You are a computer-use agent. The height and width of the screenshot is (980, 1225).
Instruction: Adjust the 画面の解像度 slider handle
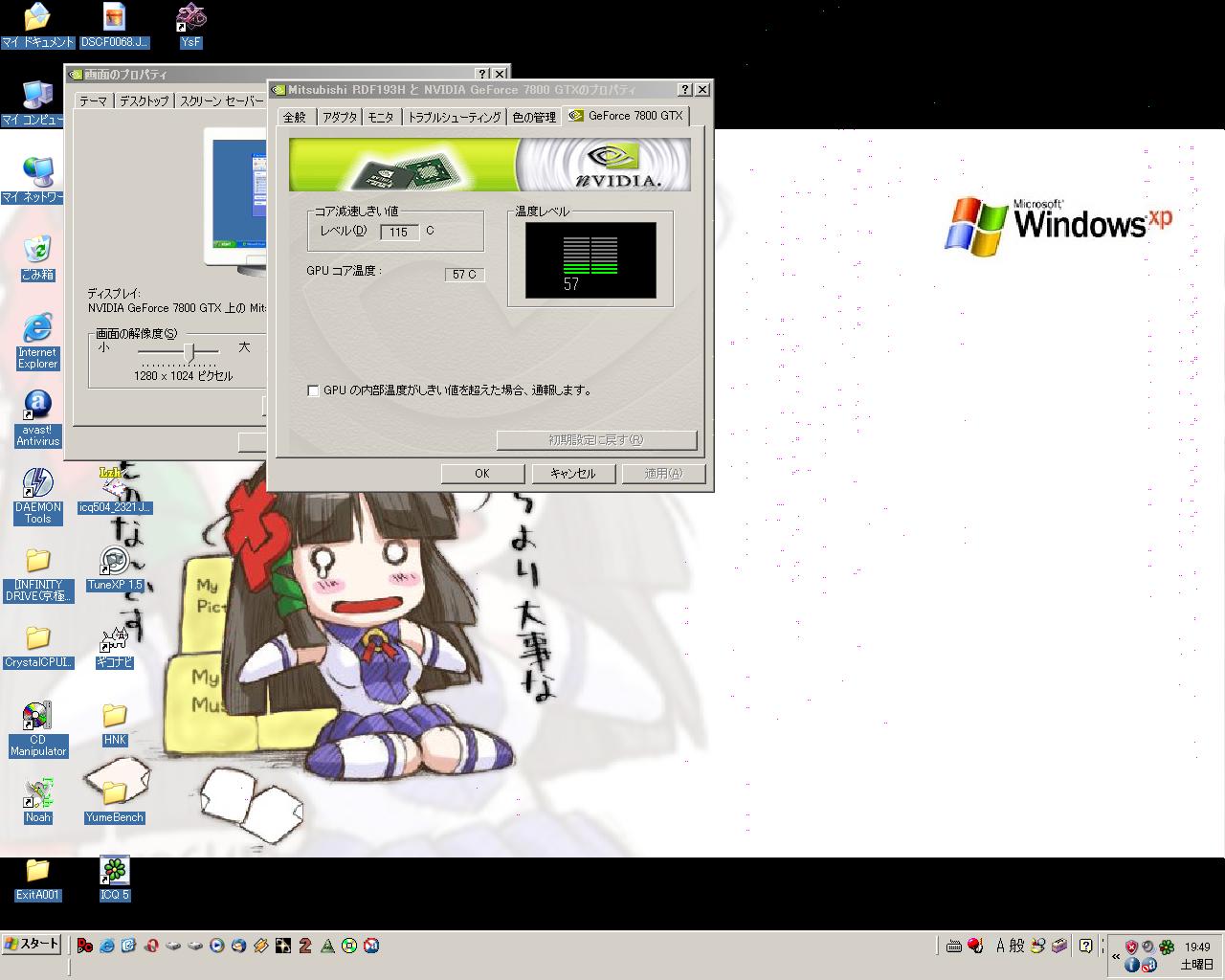point(189,352)
